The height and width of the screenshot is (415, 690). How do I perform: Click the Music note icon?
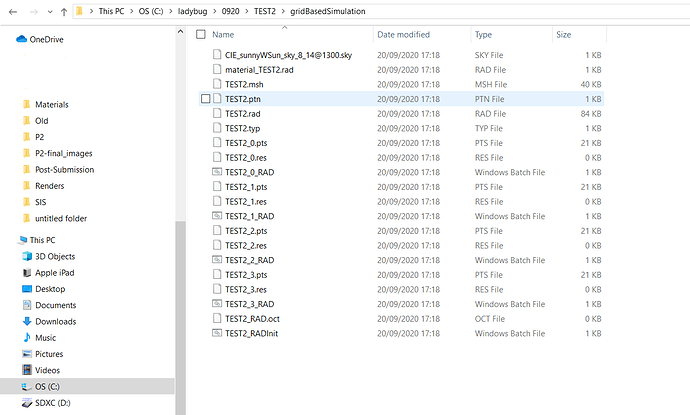27,338
